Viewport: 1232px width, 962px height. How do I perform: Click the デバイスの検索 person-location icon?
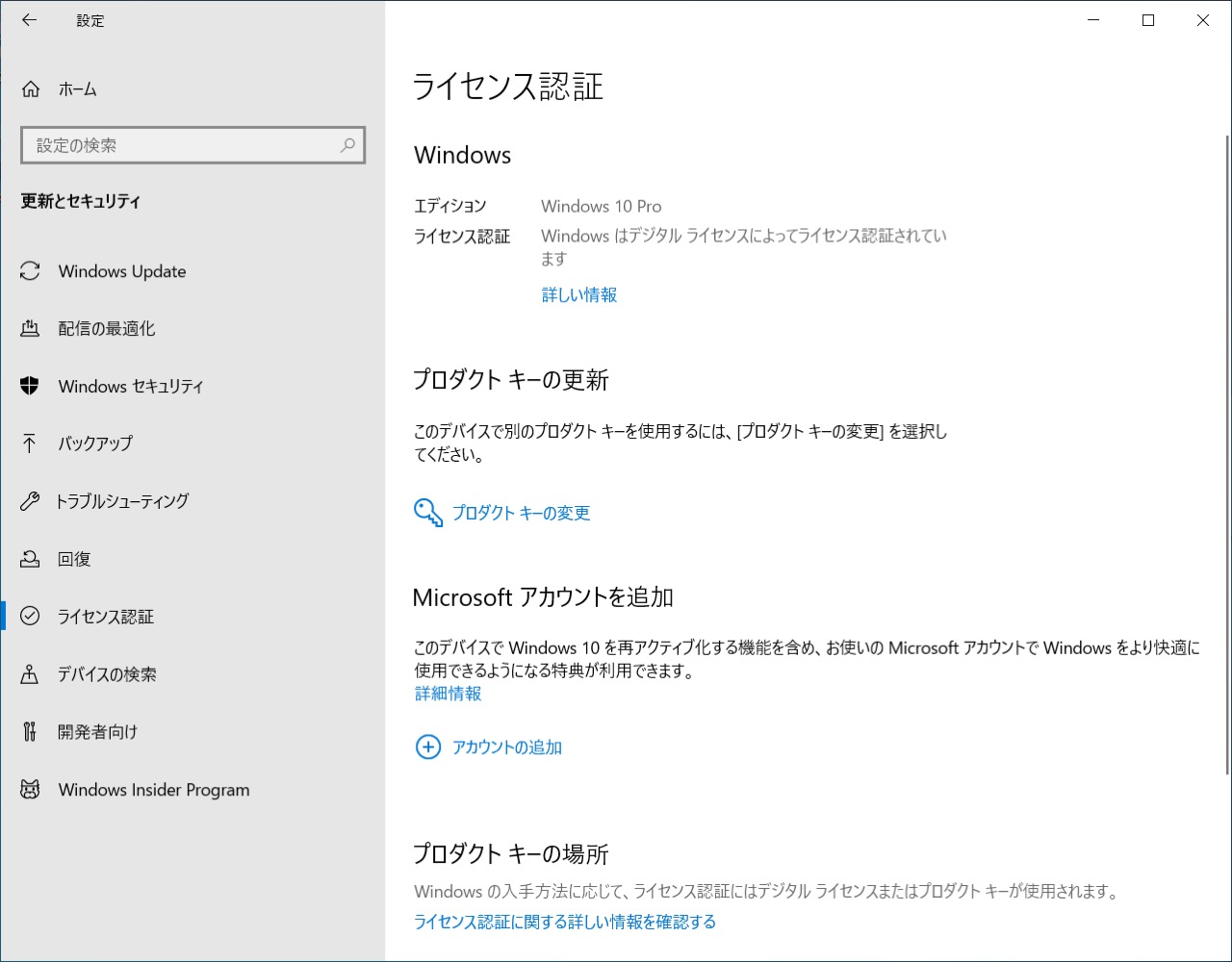(30, 674)
